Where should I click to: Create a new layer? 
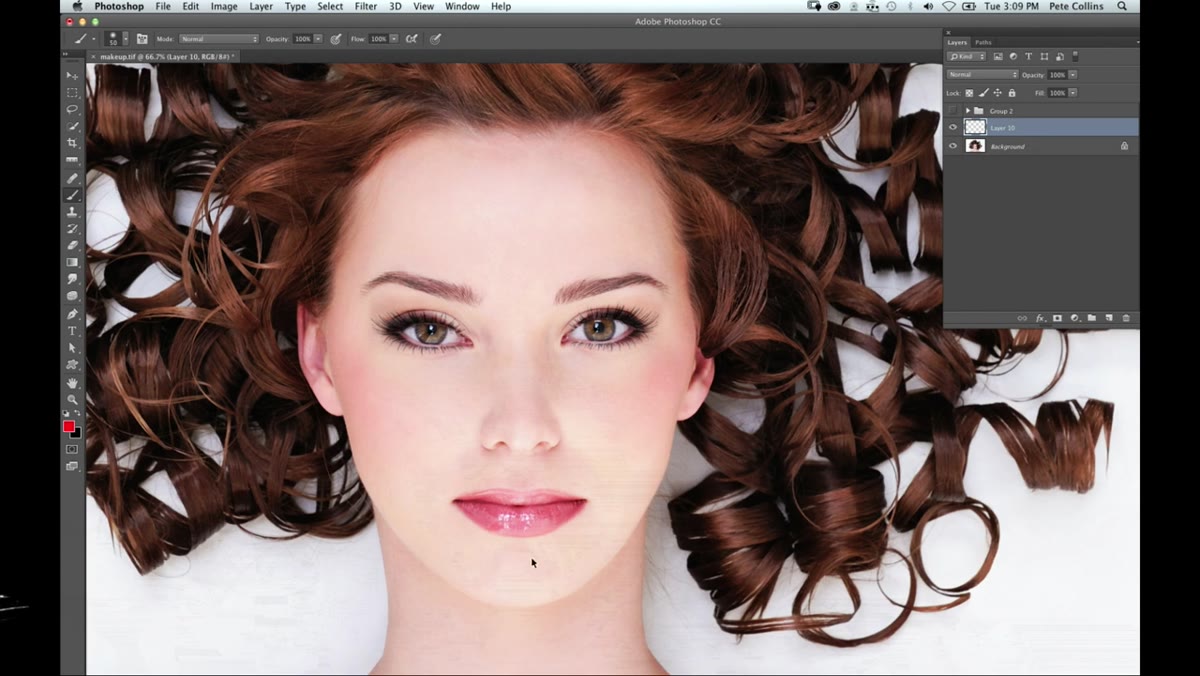1108,318
